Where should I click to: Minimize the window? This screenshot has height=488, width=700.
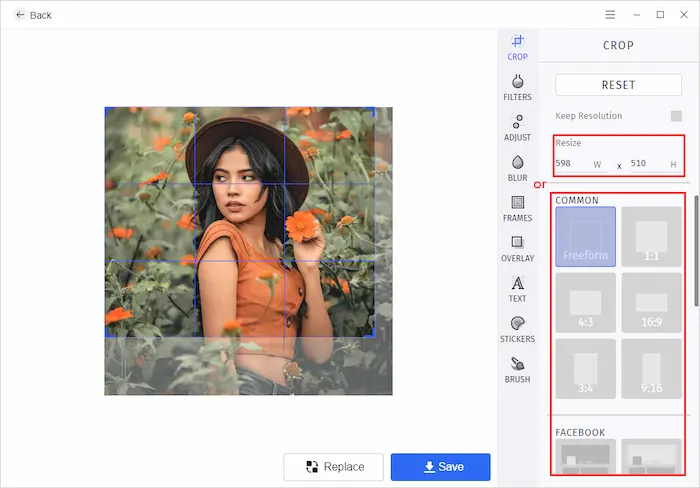pyautogui.click(x=637, y=15)
